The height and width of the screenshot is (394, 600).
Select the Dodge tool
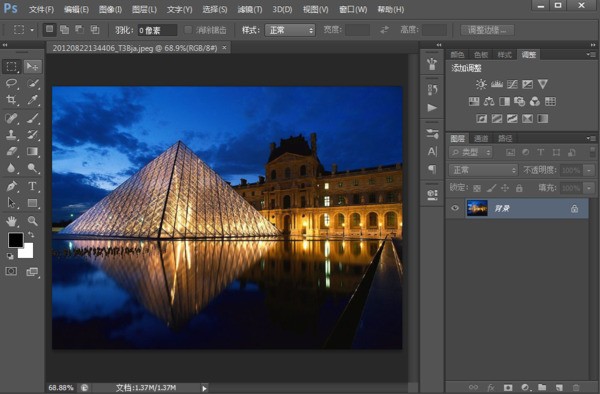tap(33, 168)
